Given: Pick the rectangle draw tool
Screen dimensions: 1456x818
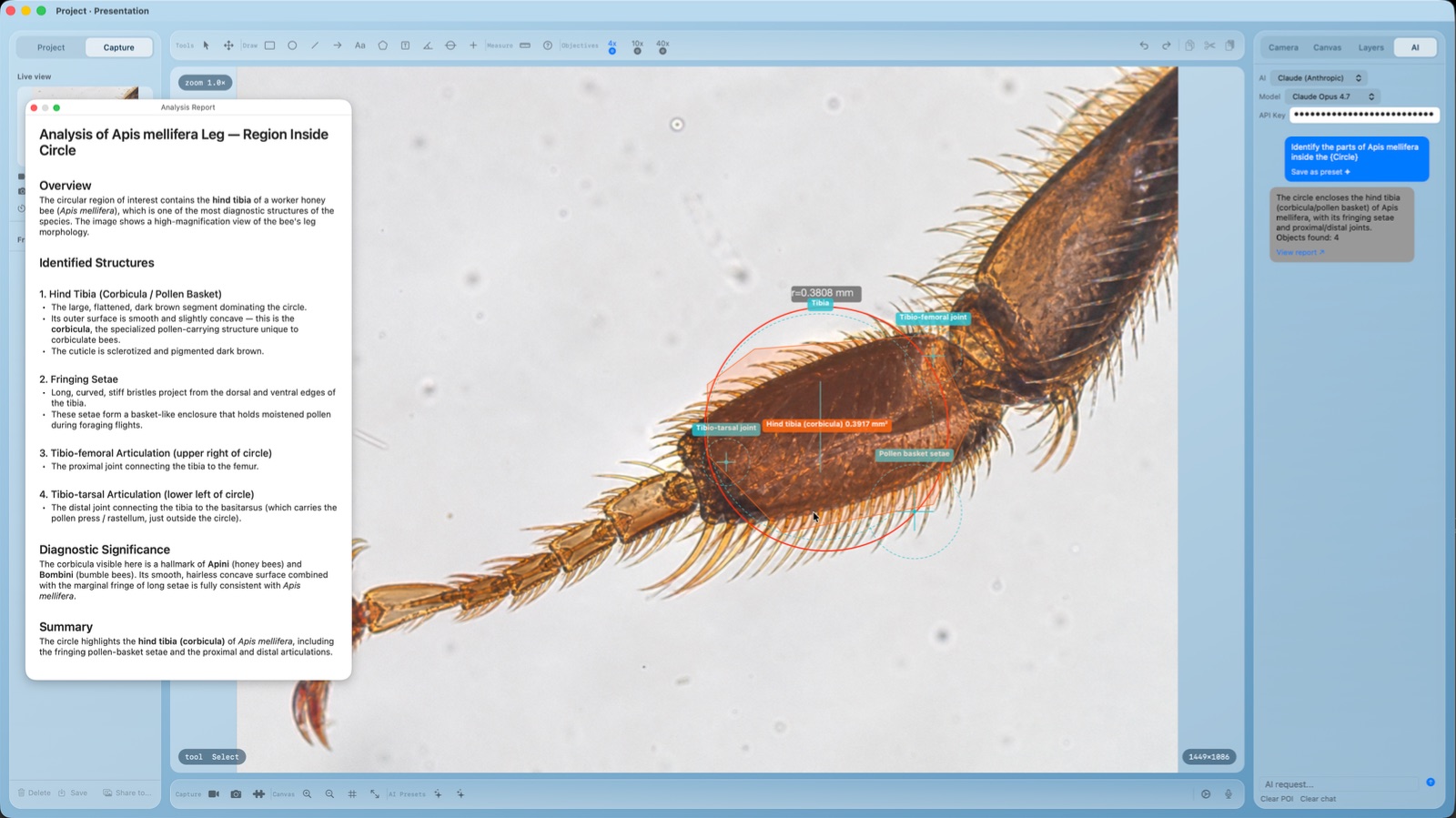Looking at the screenshot, I should [x=270, y=45].
